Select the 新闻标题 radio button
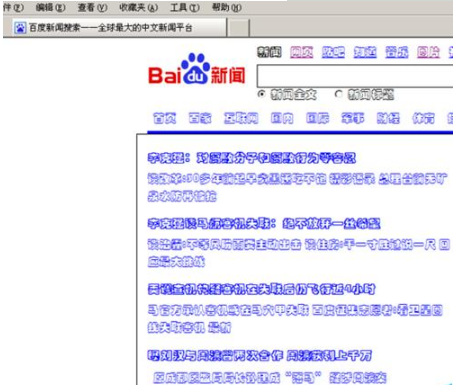Viewport: 457px width, 385px height. [338, 94]
